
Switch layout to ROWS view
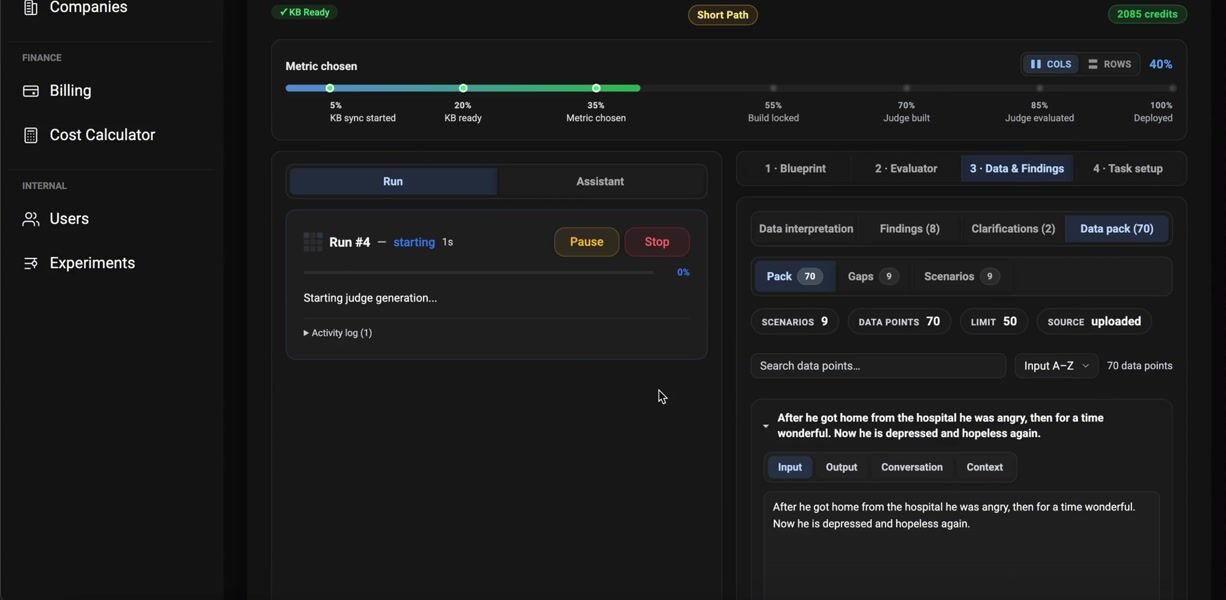pos(1109,64)
